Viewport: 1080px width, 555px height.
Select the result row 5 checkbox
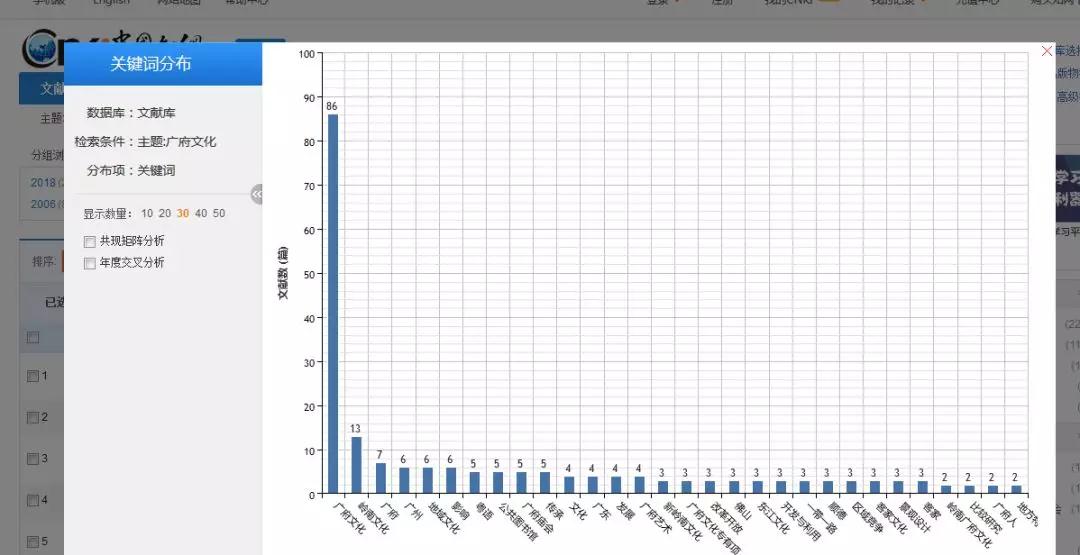pyautogui.click(x=33, y=542)
